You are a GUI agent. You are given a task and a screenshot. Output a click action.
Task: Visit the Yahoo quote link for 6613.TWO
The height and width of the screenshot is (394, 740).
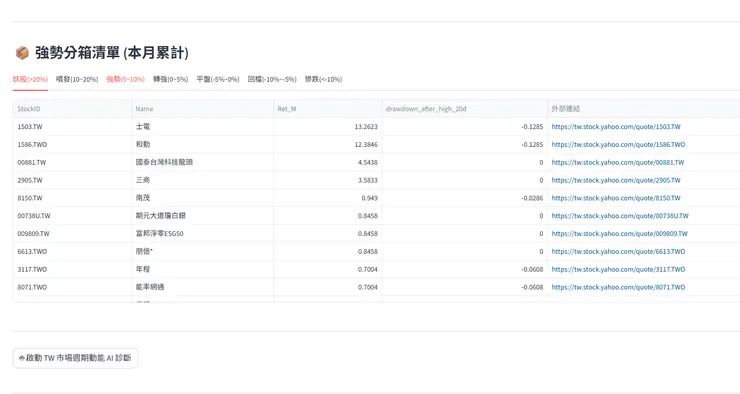coord(618,251)
